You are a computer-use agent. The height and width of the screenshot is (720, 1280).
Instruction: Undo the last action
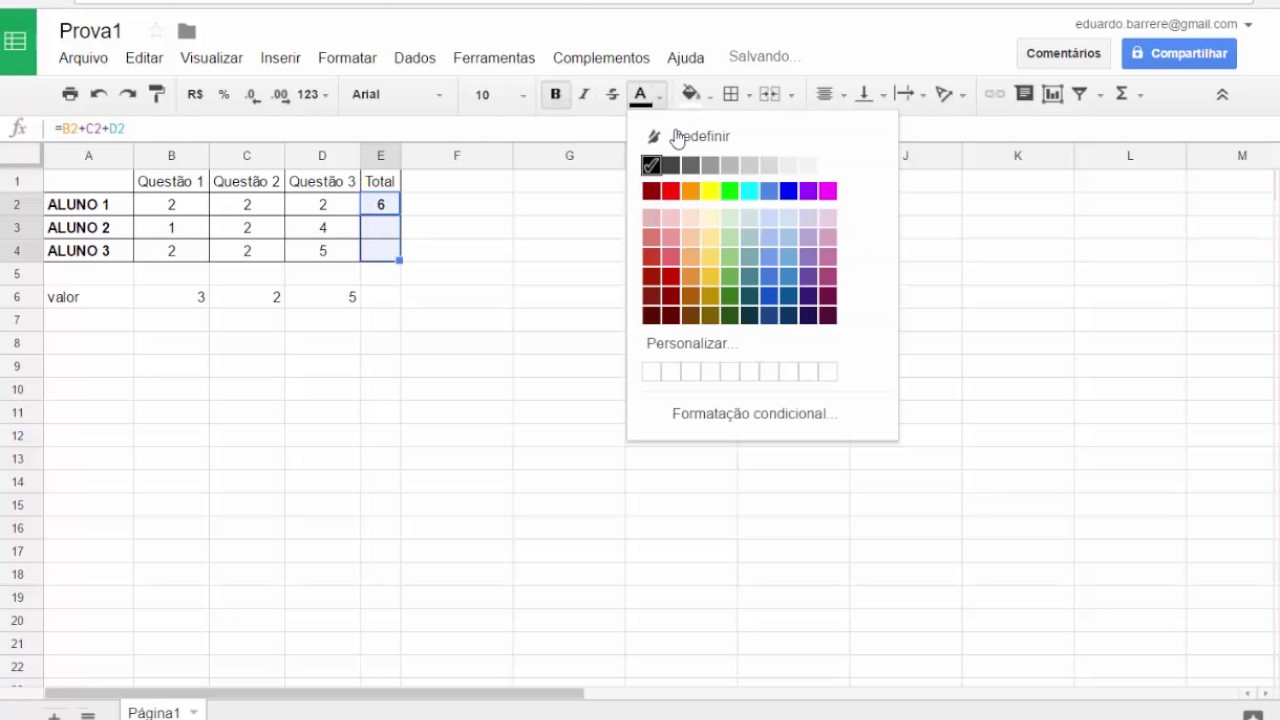click(99, 94)
